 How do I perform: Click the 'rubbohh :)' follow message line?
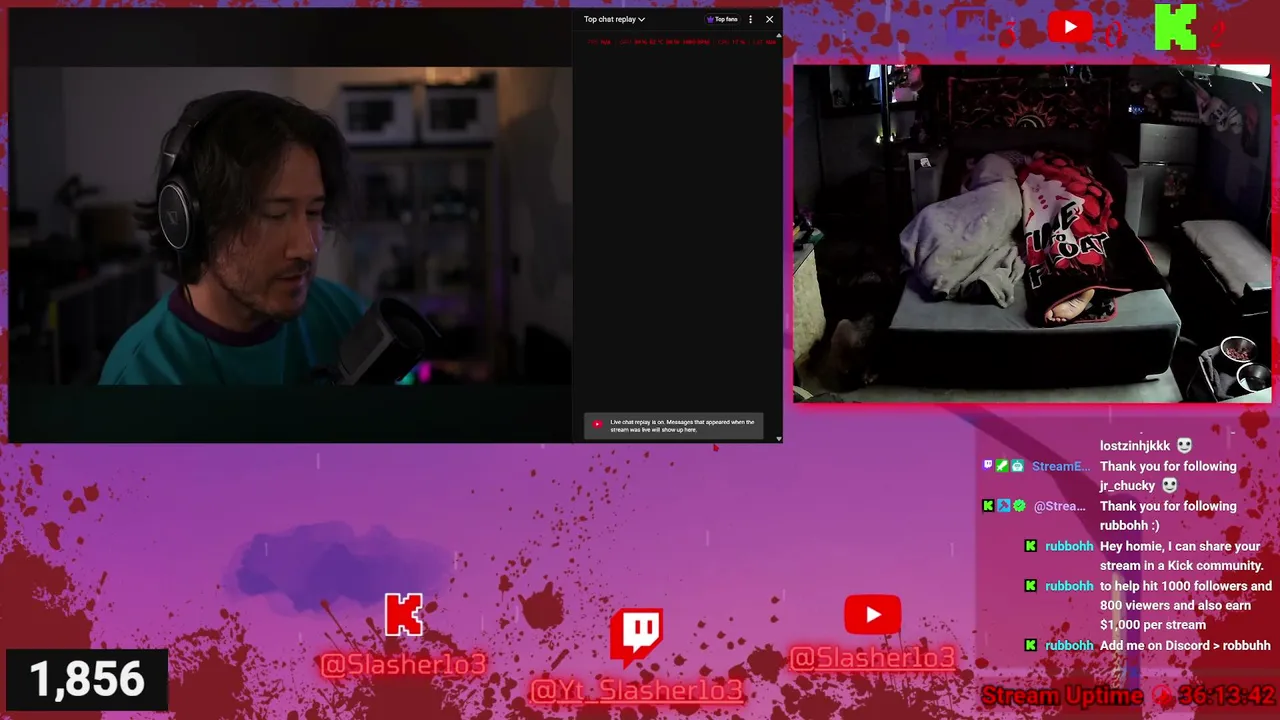point(1130,526)
